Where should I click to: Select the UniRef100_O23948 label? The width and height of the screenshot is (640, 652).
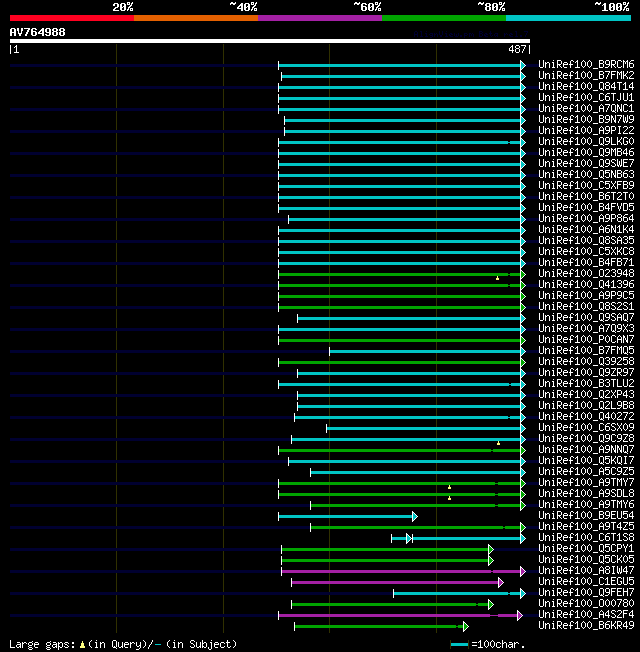pyautogui.click(x=586, y=274)
